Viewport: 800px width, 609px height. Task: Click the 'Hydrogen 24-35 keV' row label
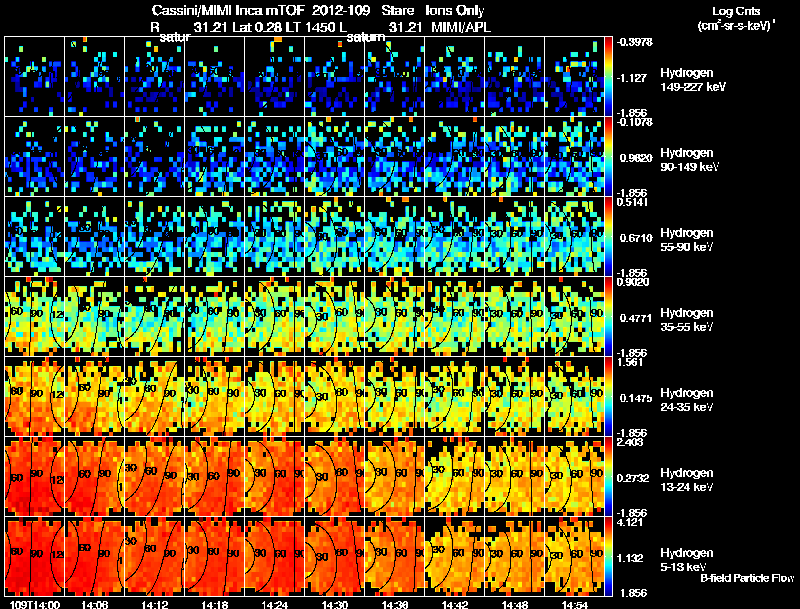tap(686, 399)
